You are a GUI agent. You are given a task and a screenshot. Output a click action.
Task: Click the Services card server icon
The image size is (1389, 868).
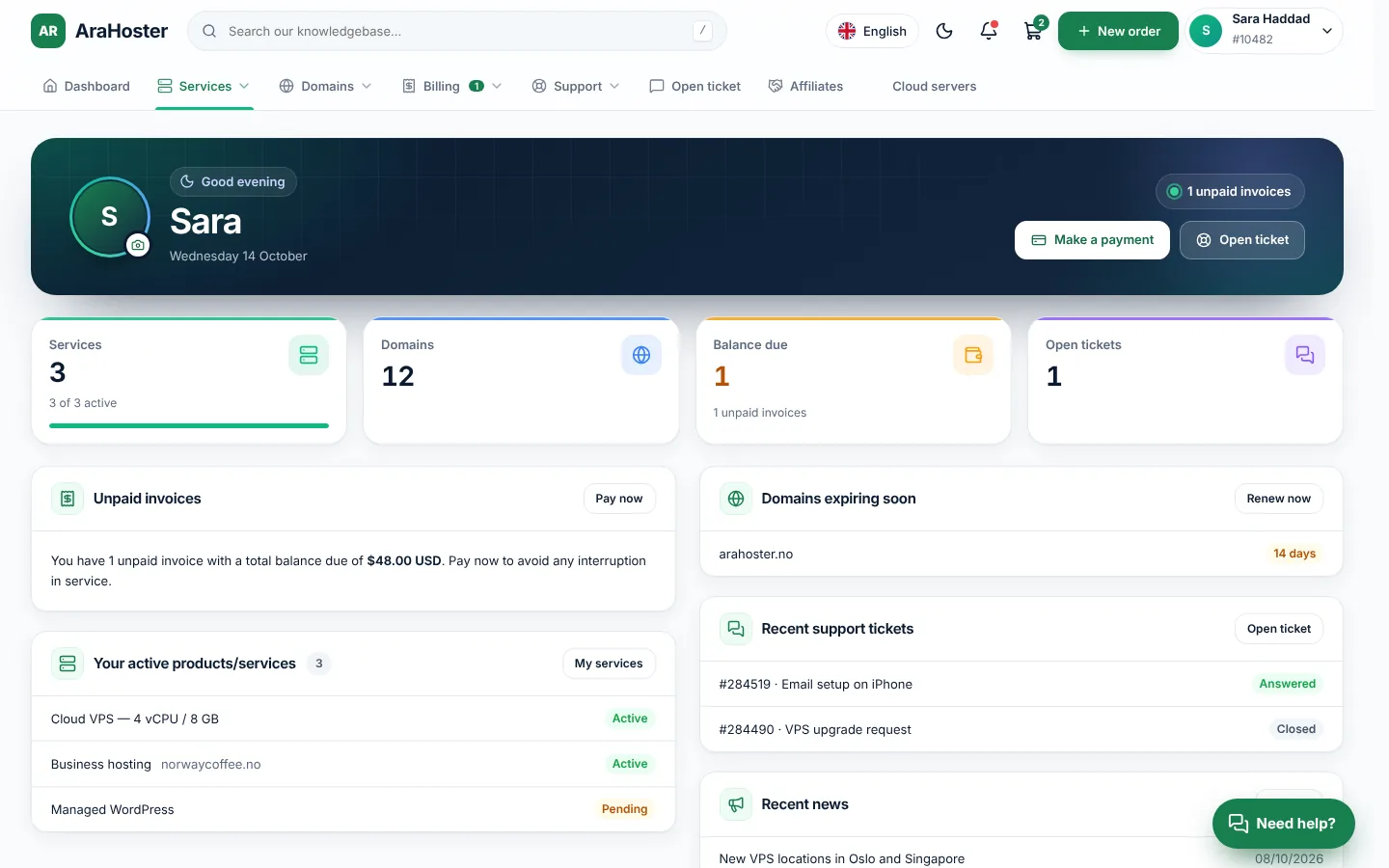(309, 355)
